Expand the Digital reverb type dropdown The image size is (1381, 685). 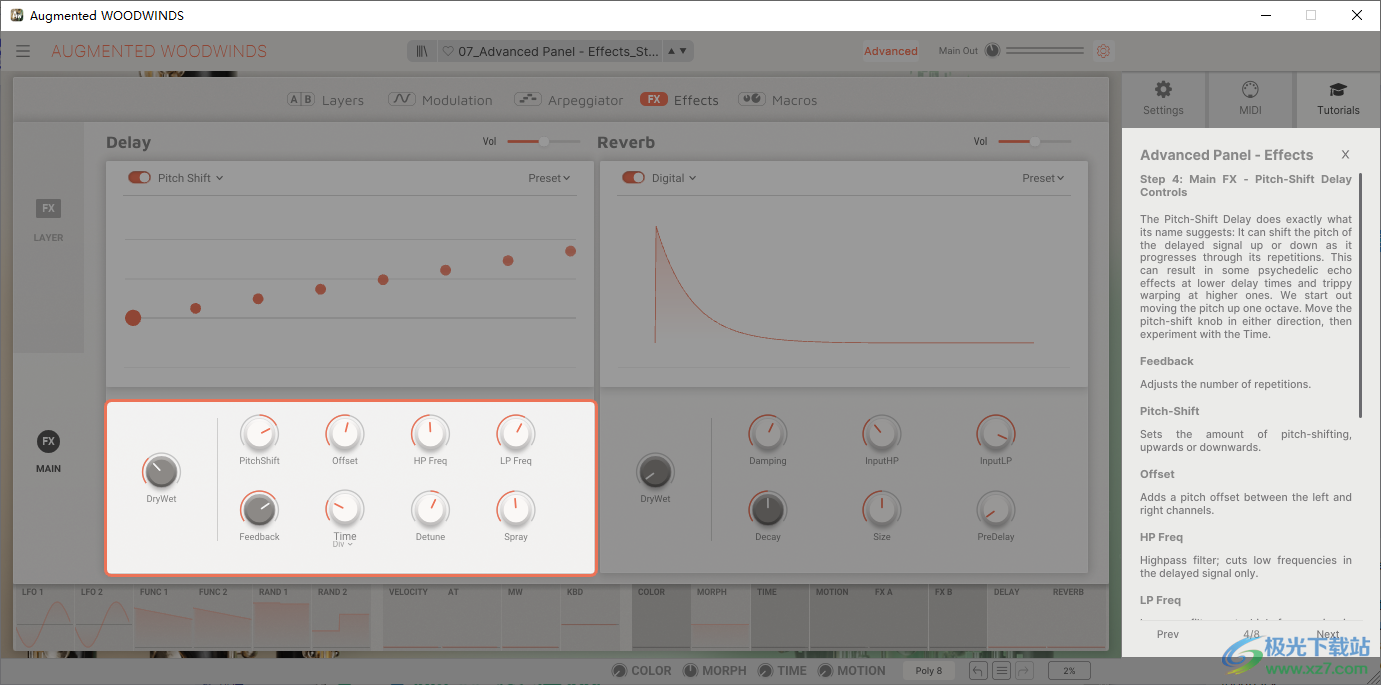pos(674,178)
